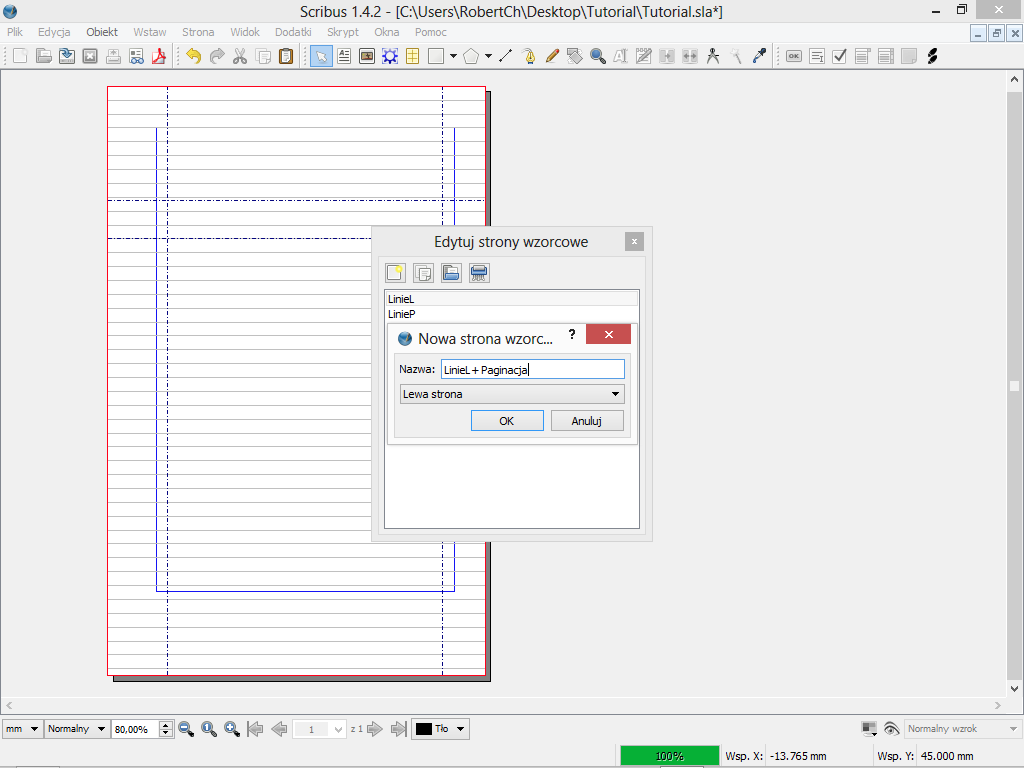This screenshot has width=1024, height=768.
Task: Toggle color management icon in status bar
Action: click(x=869, y=729)
